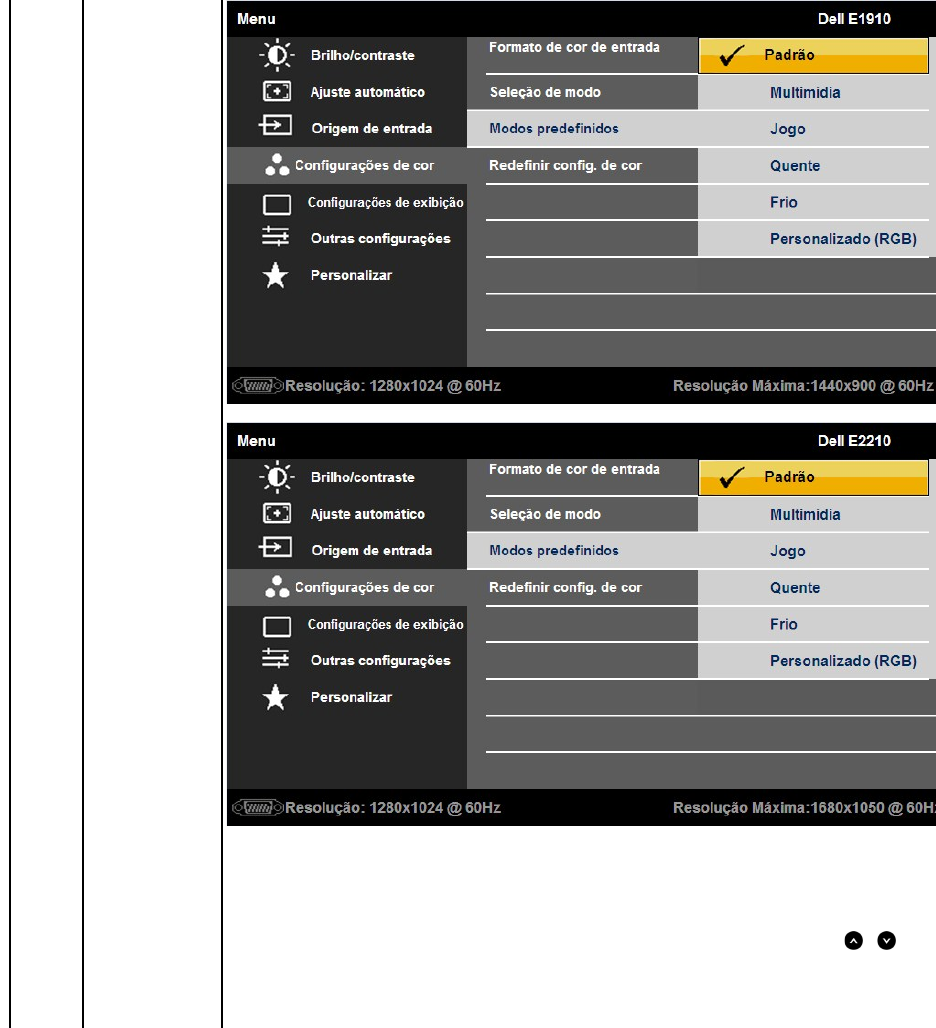Click Brilho/contraste label in E2210 menu
This screenshot has height=1028, width=936.
362,478
